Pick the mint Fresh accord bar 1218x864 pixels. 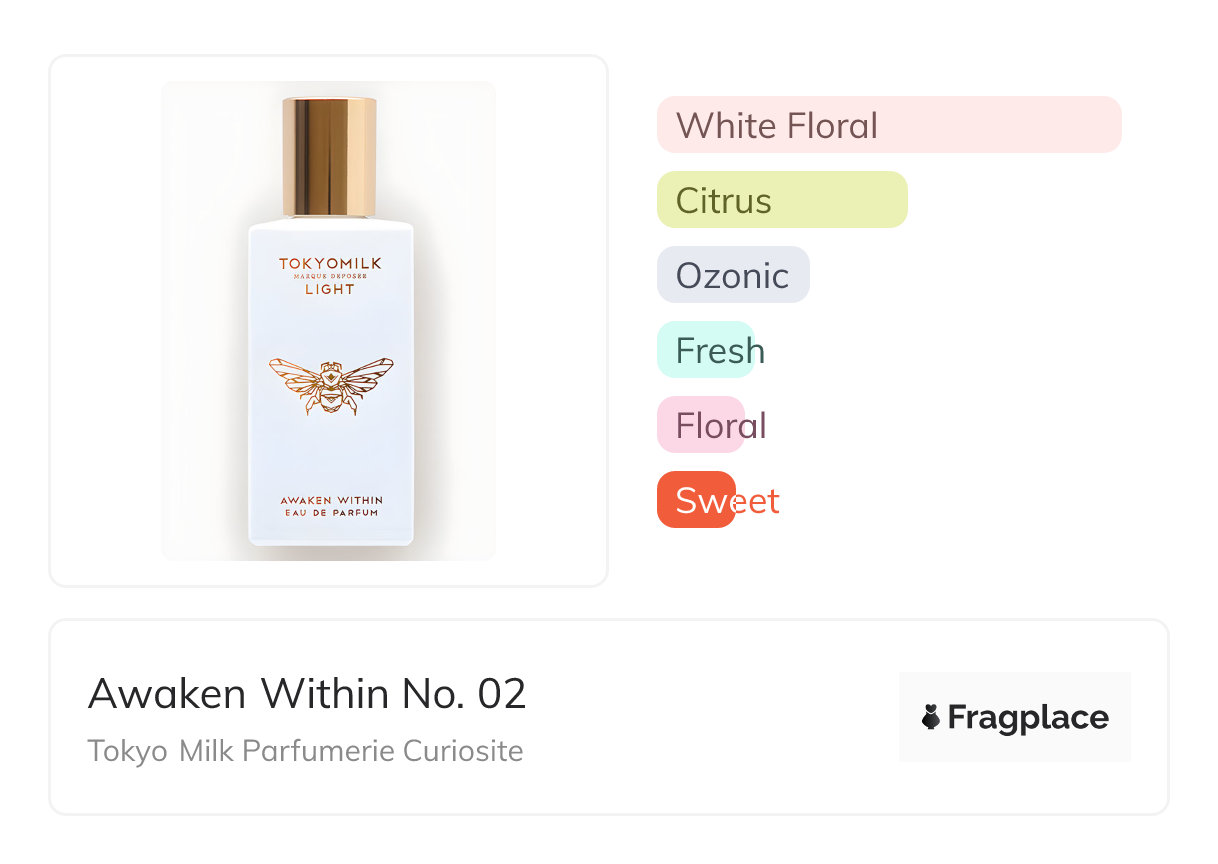coord(705,350)
